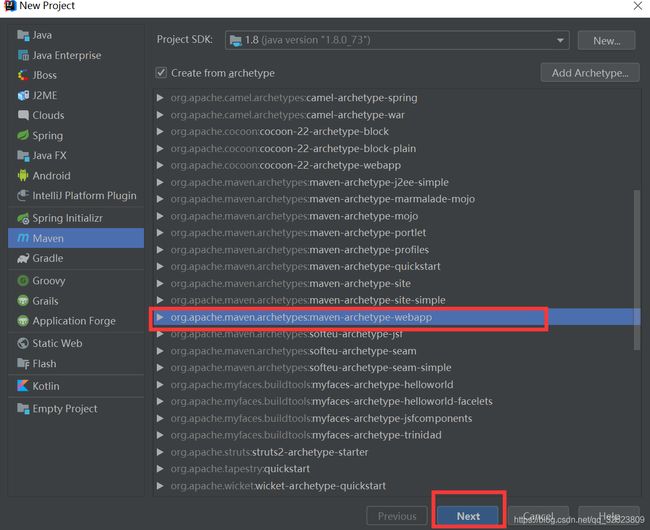
Task: Select the Kotlin logo icon
Action: pyautogui.click(x=23, y=386)
